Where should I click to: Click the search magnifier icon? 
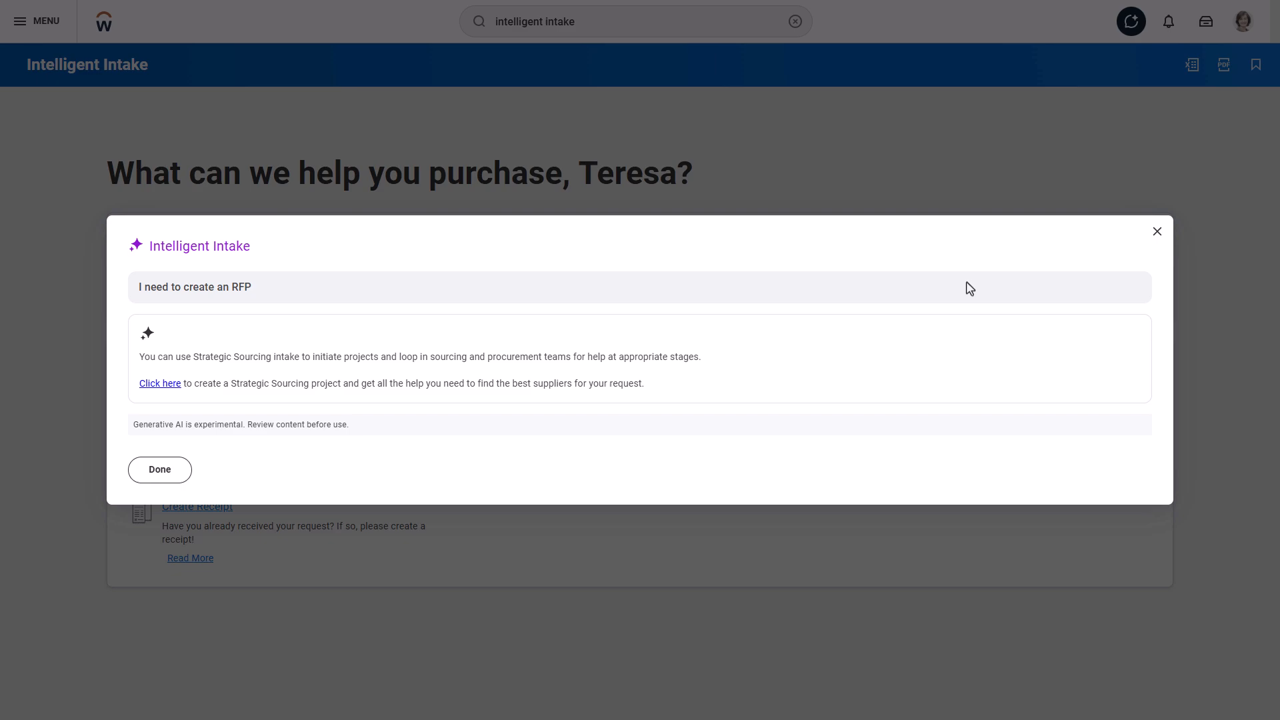[x=479, y=21]
